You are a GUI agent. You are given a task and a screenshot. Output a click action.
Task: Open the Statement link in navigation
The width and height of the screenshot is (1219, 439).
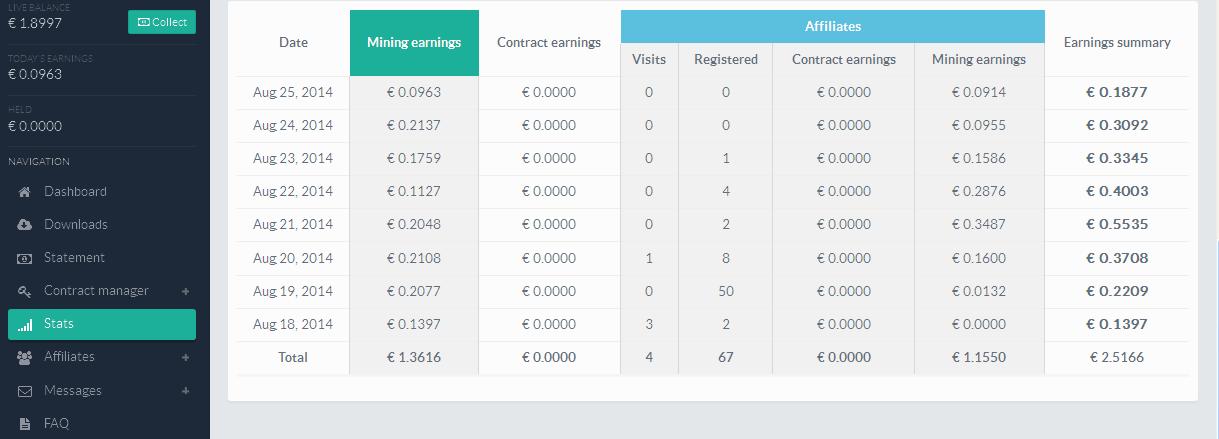pos(74,258)
